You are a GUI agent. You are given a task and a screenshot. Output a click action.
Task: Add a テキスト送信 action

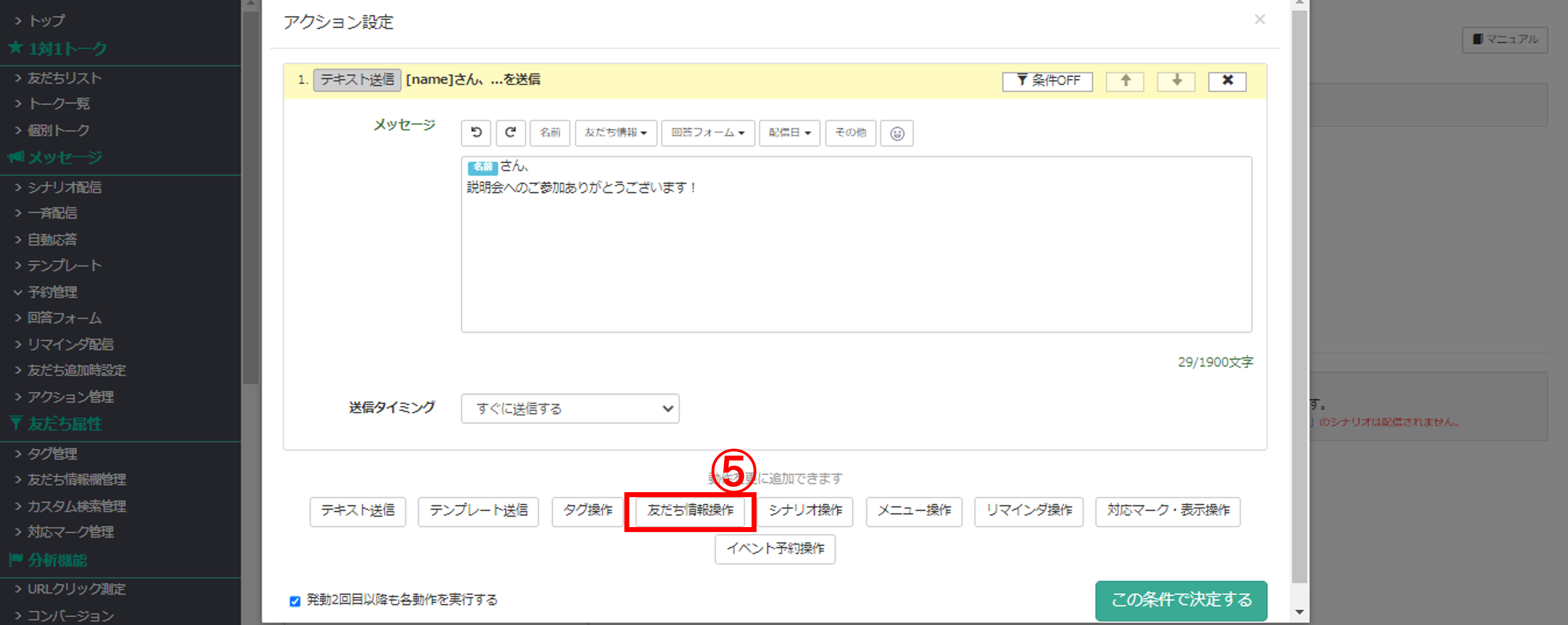(358, 511)
